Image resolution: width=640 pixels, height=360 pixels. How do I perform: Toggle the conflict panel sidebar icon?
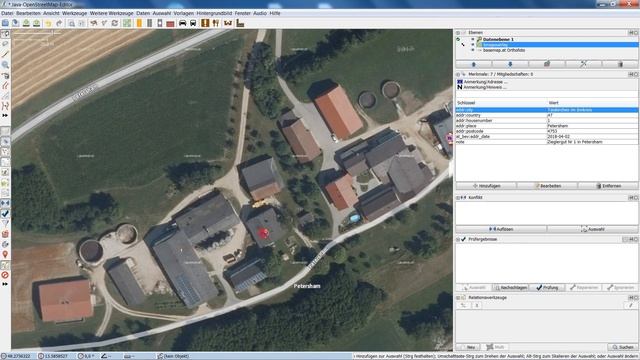(x=5, y=203)
